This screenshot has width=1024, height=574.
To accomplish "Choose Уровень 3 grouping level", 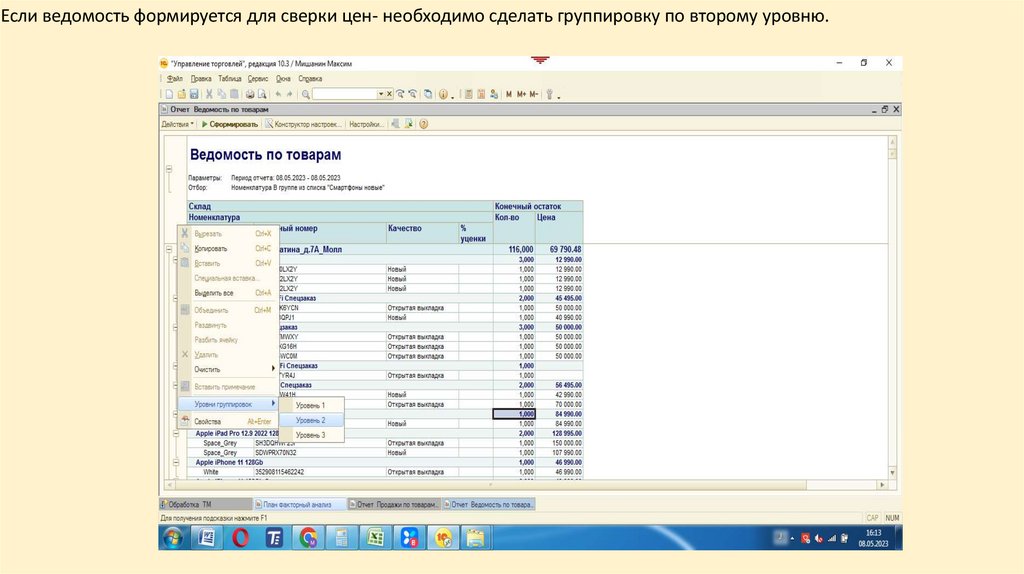I will click(310, 435).
